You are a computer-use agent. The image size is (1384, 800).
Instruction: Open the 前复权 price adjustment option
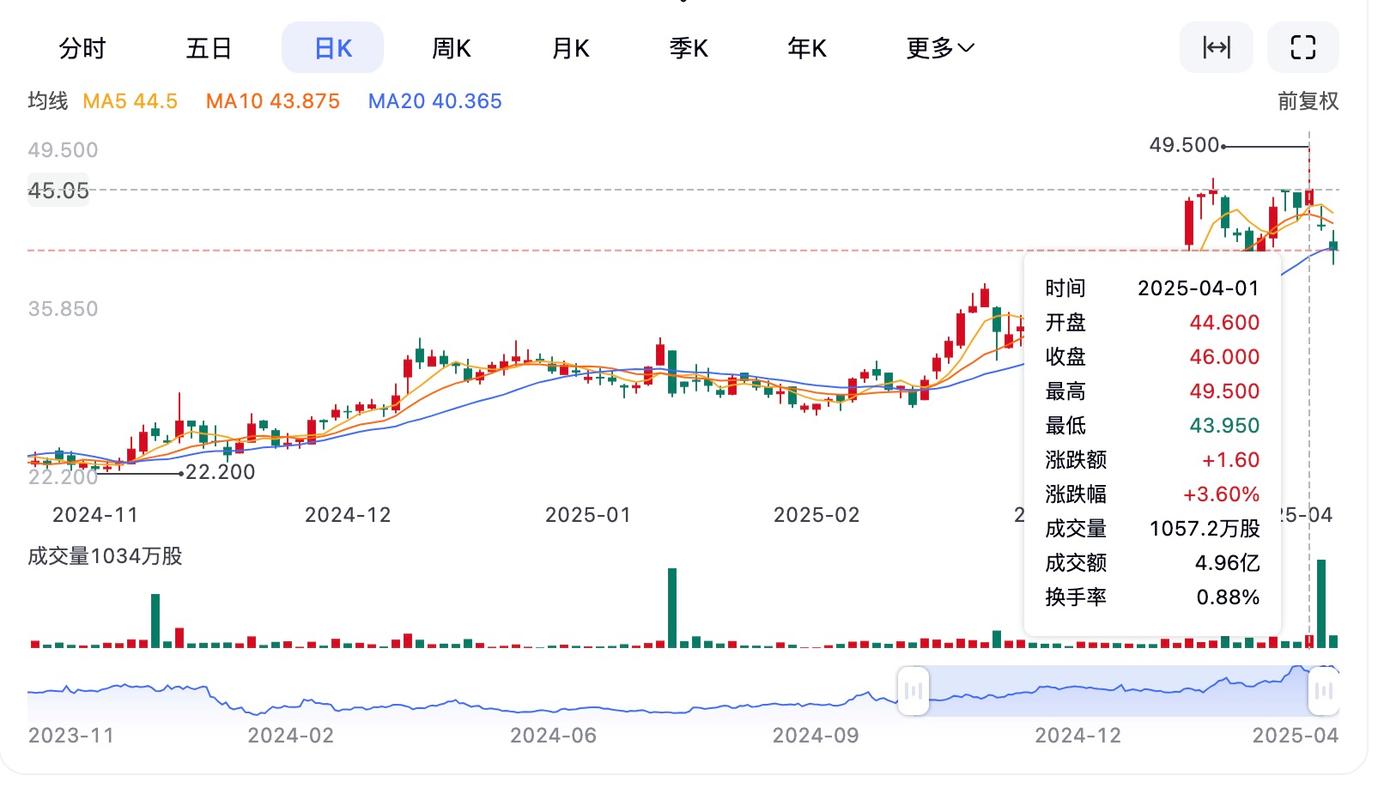[1308, 101]
